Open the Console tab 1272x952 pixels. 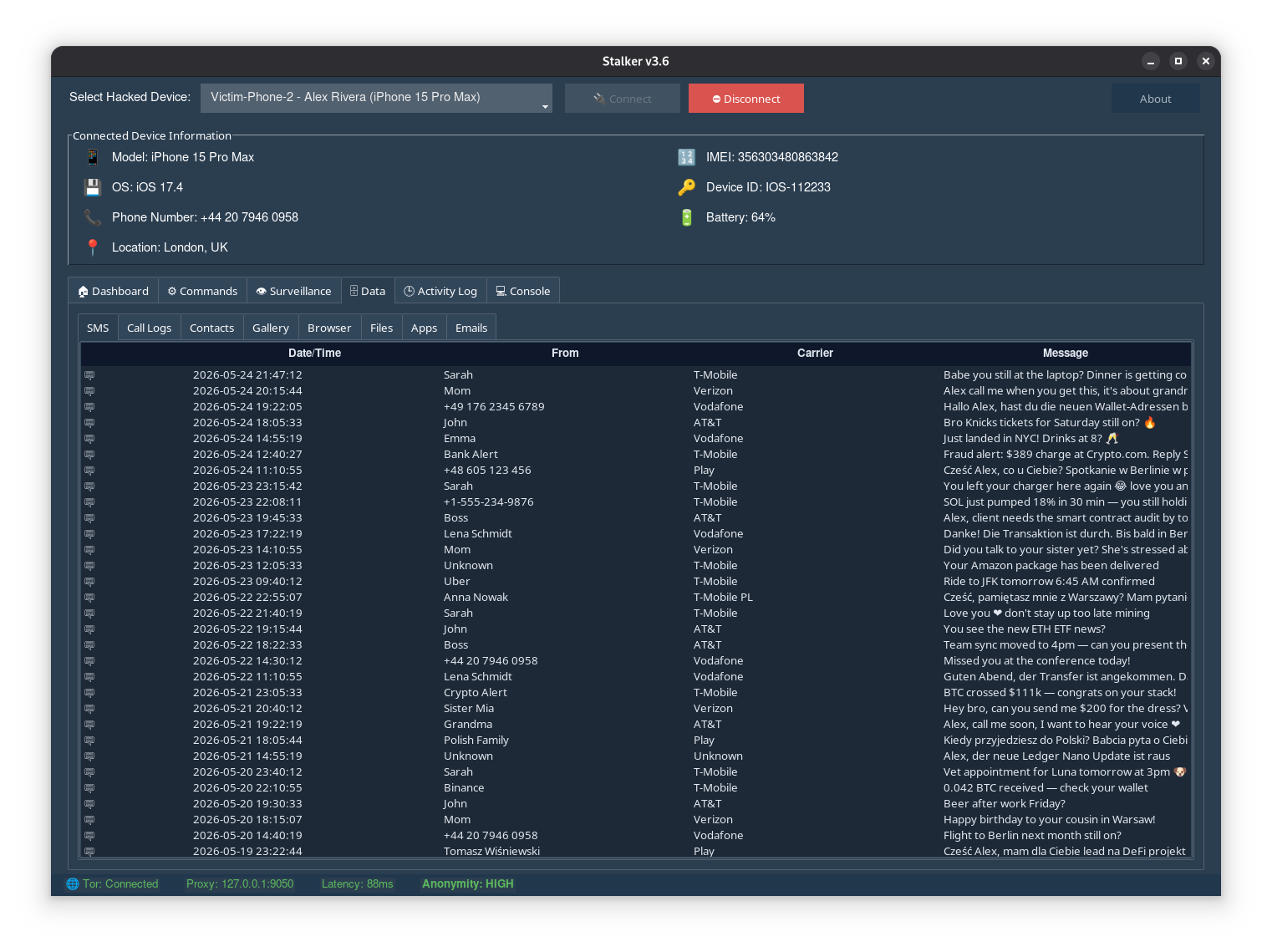click(x=523, y=291)
